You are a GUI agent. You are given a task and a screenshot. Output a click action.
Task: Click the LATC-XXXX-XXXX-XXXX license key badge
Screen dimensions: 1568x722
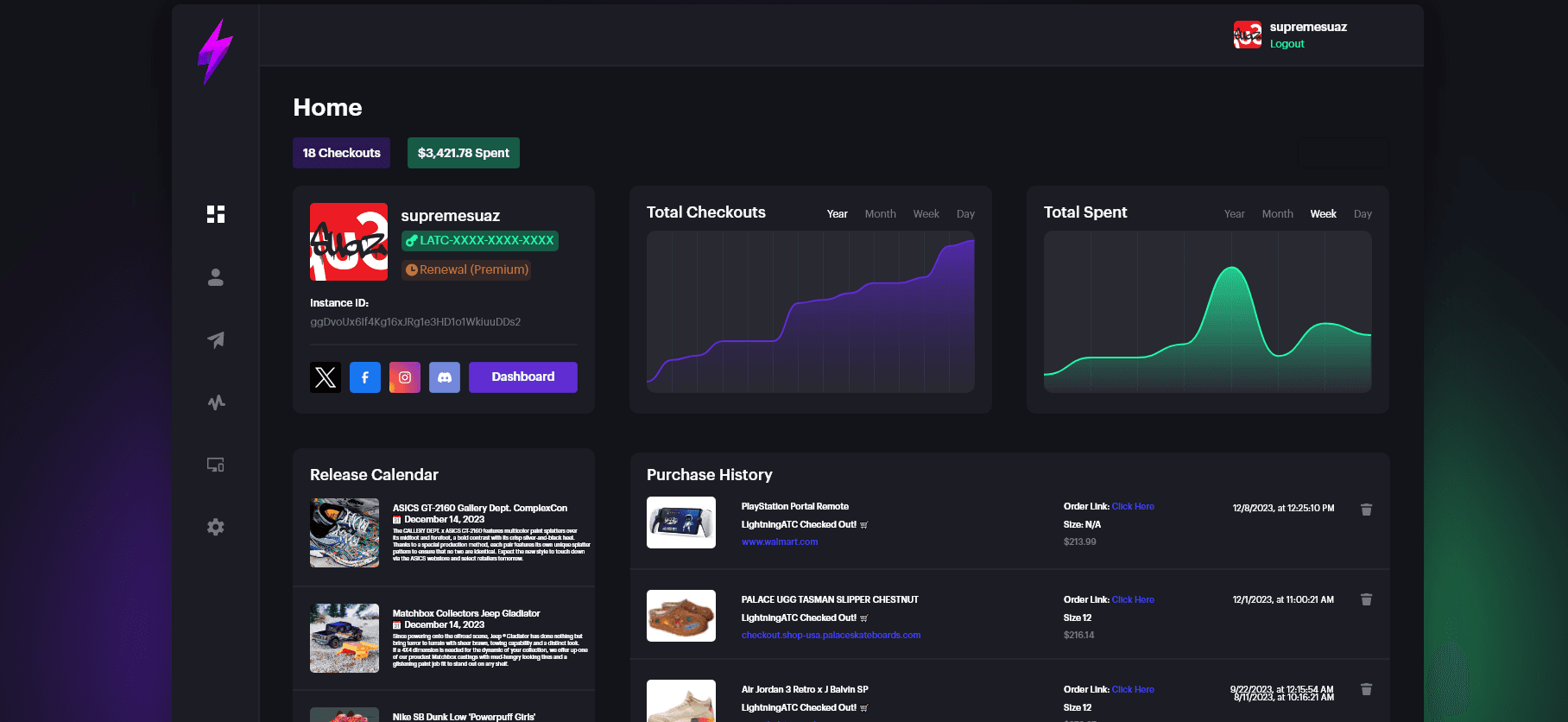(x=480, y=241)
